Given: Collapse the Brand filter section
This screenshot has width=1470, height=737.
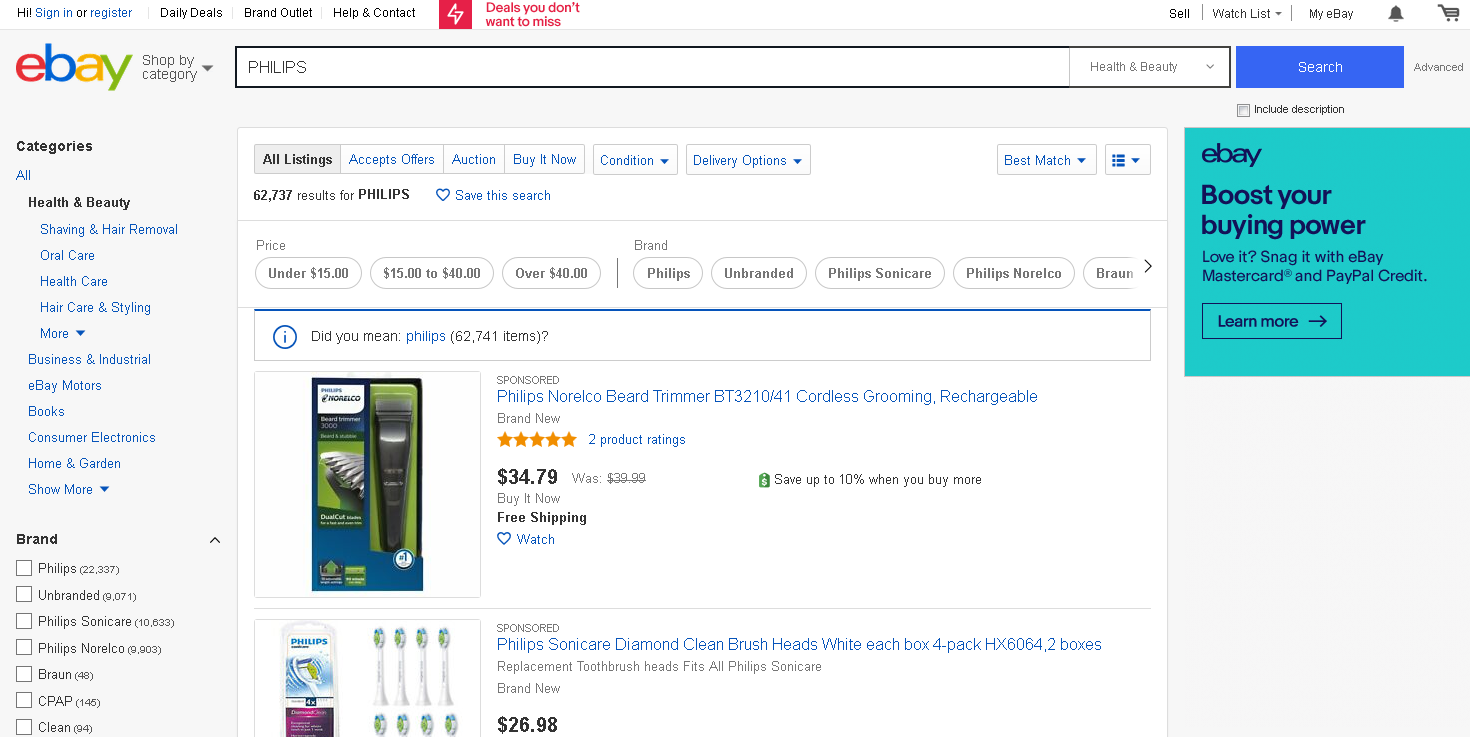Looking at the screenshot, I should tap(214, 540).
